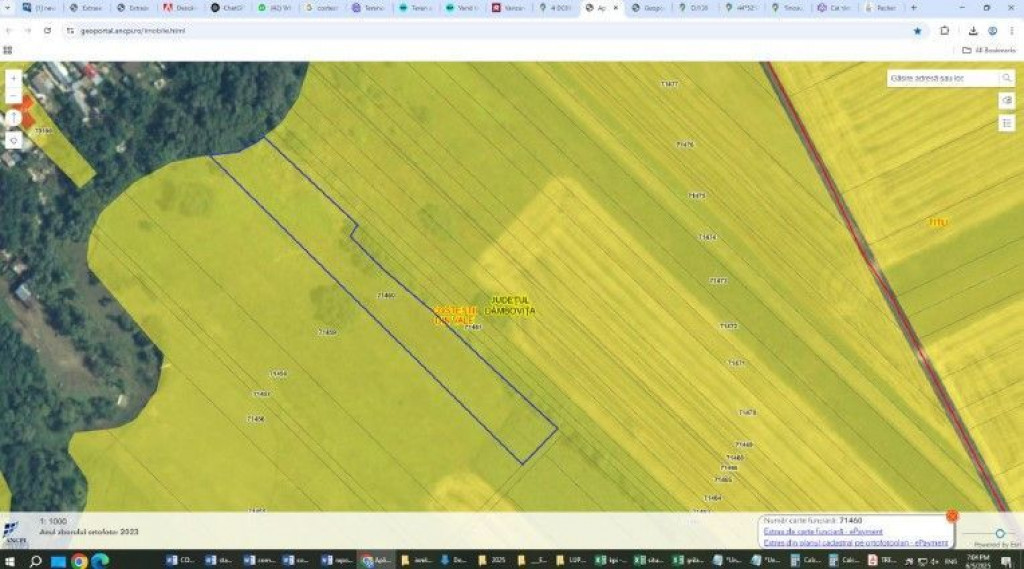Zoom in on the map
This screenshot has height=569, width=1024.
click(x=13, y=77)
